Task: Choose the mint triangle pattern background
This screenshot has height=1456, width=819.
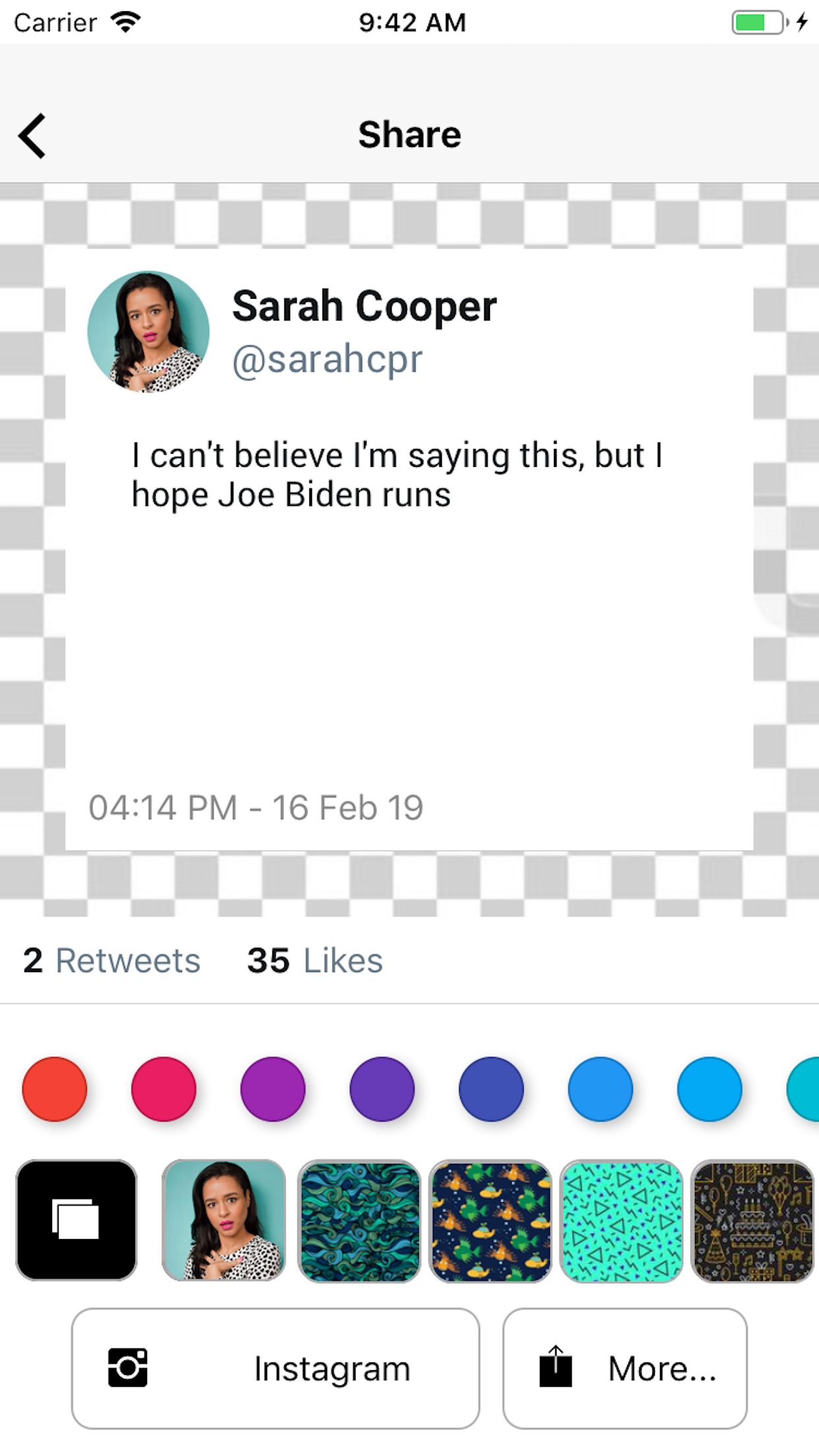Action: click(621, 1221)
